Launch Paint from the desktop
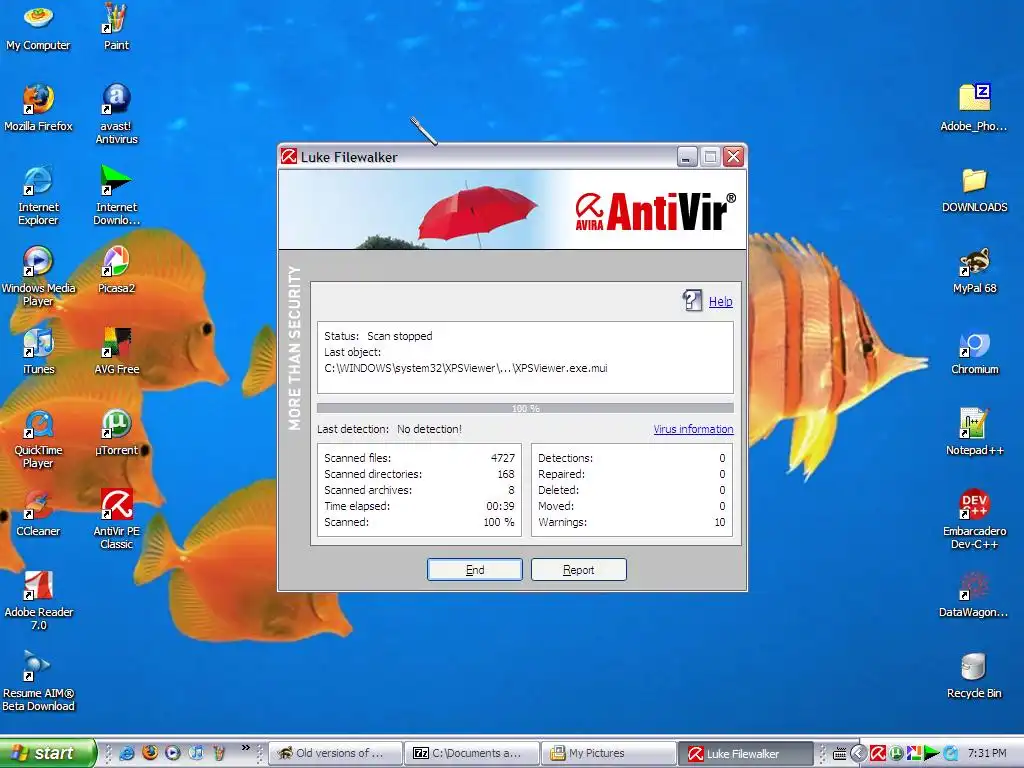The width and height of the screenshot is (1024, 768). click(116, 26)
